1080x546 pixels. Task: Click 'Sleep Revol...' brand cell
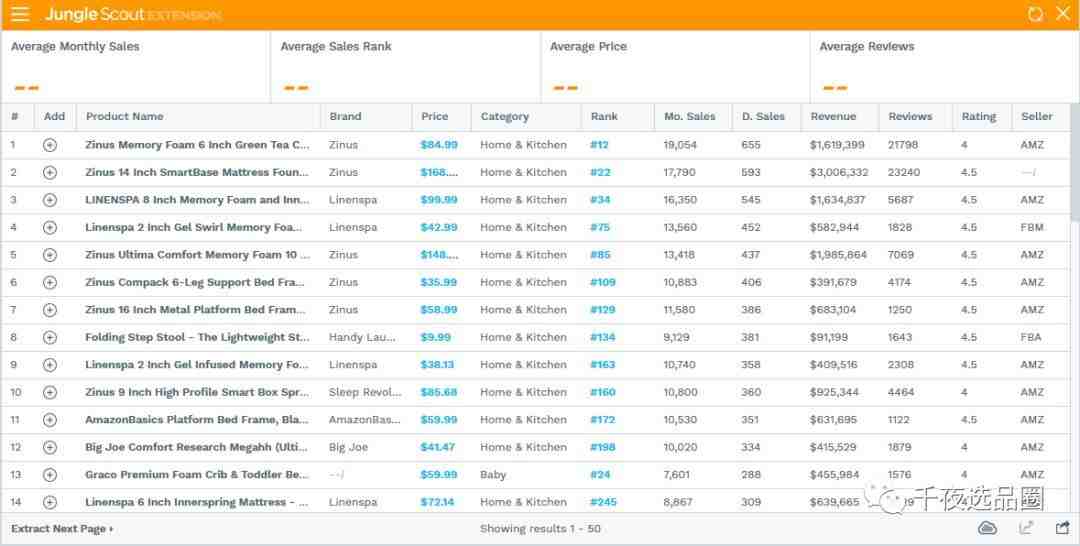tap(365, 392)
